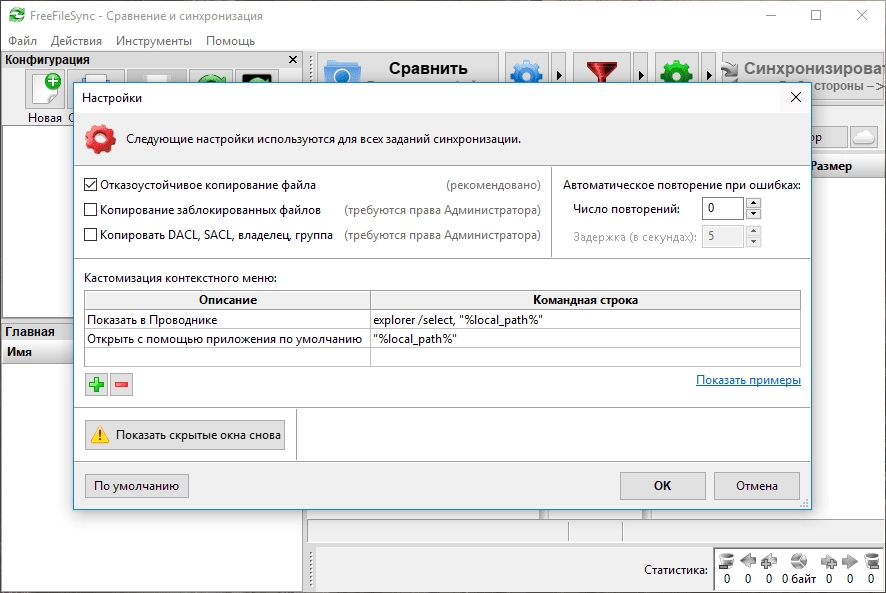Toggle copy DACL, SACL, owner, group
This screenshot has width=886, height=593.
(x=90, y=235)
